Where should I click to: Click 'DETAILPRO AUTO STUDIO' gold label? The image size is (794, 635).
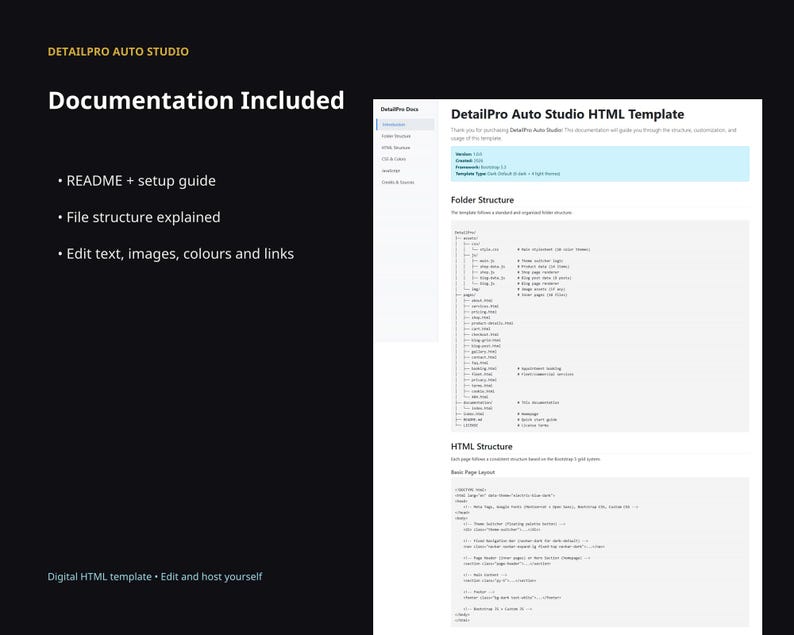(118, 52)
